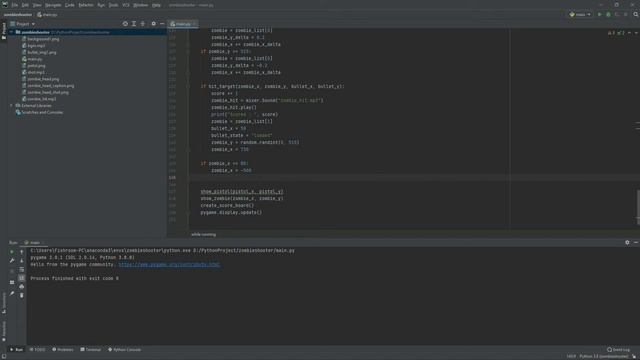This screenshot has width=640, height=360.
Task: Toggle tool window quick access icon bottom-left
Action: pyautogui.click(x=4, y=356)
